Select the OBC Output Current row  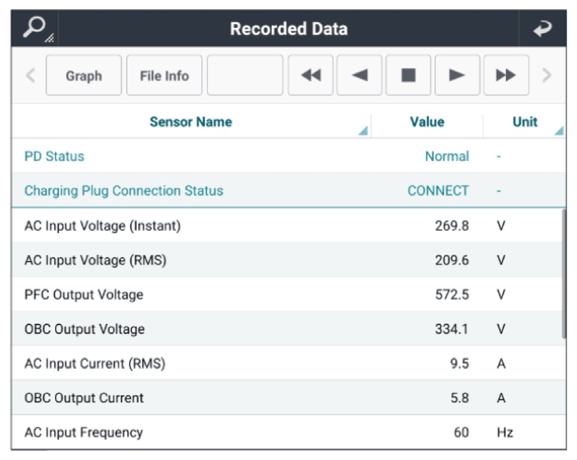coord(289,398)
